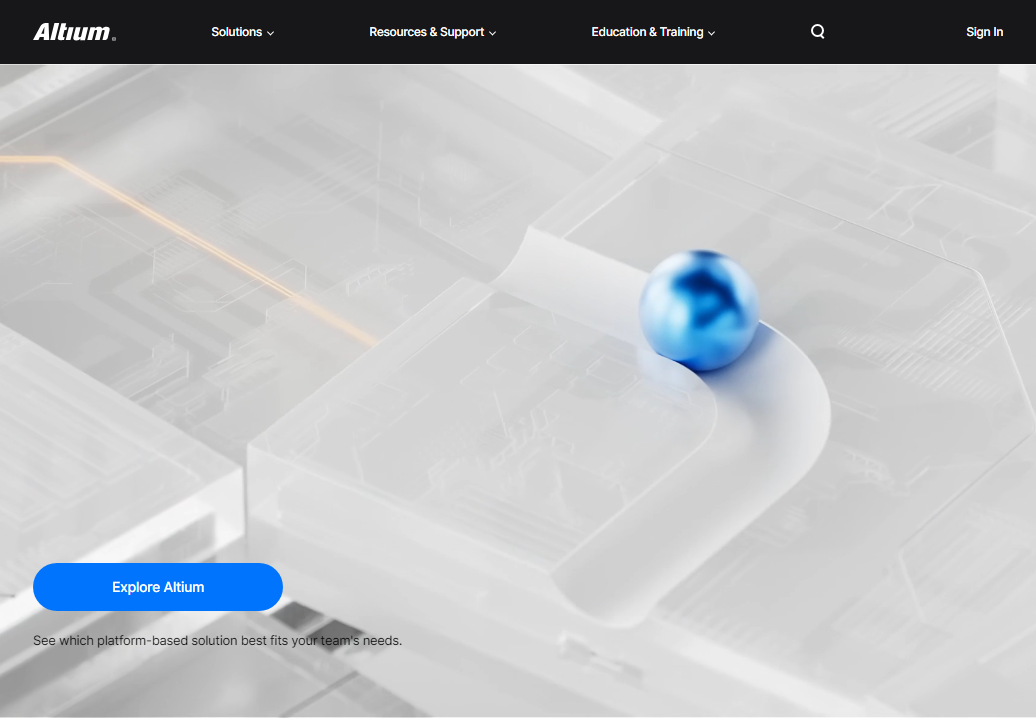Open the search magnifier icon

coord(817,32)
